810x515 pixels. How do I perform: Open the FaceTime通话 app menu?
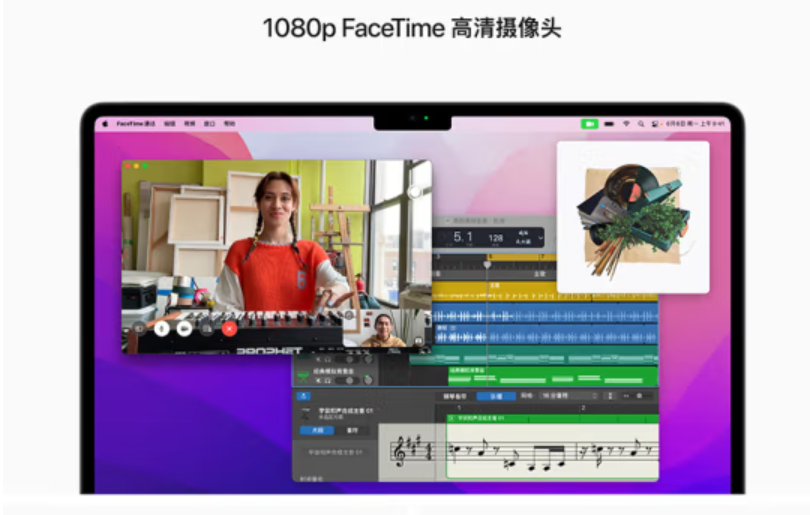[x=135, y=124]
